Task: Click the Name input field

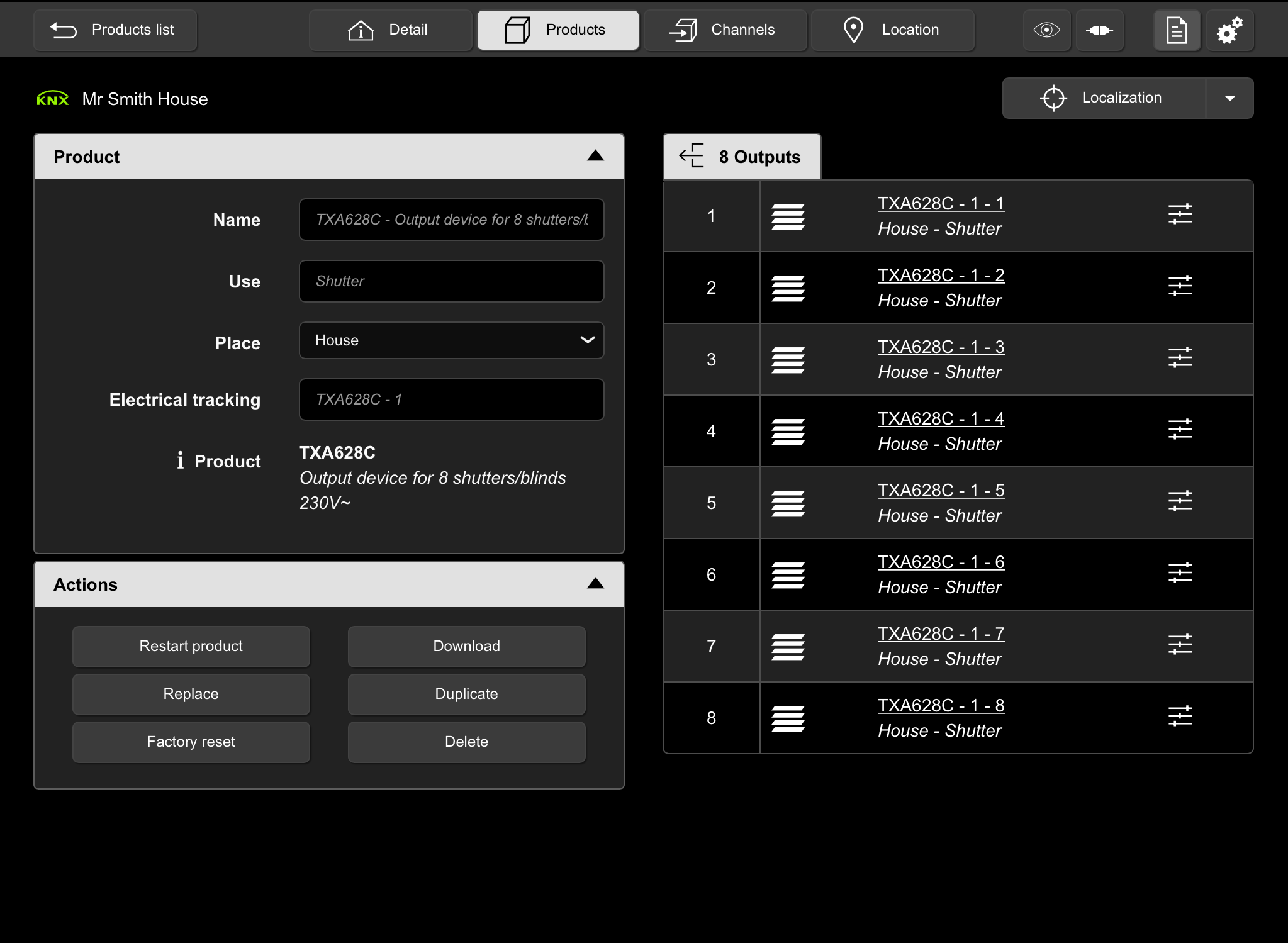Action: tap(451, 220)
